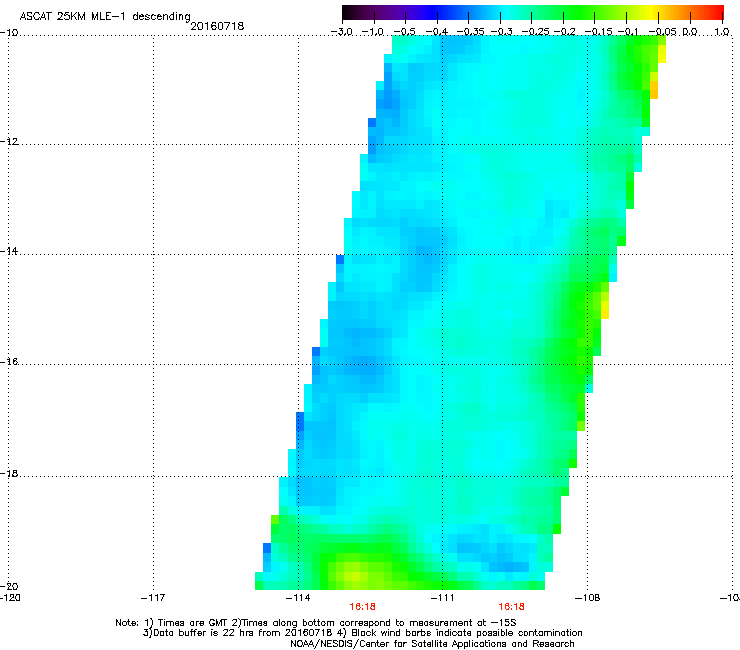The width and height of the screenshot is (740, 650).
Task: Select the yellow segment of the color bar
Action: (x=651, y=12)
